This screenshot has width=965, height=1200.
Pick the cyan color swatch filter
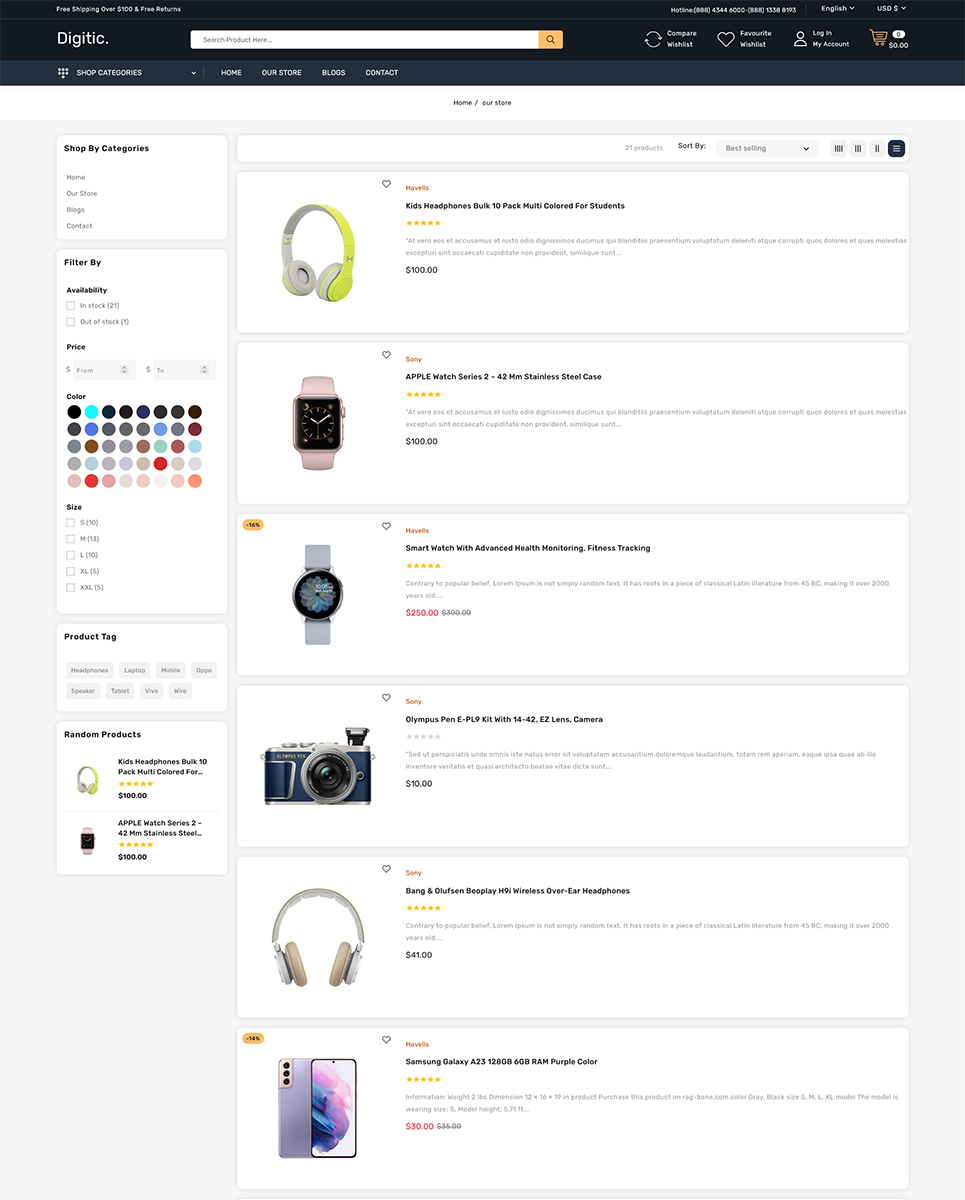click(x=91, y=412)
